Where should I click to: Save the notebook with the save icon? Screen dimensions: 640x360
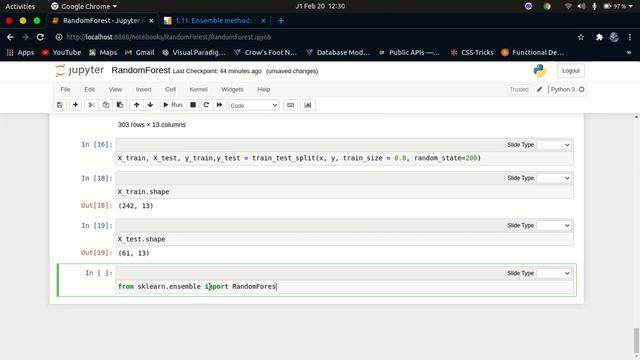[60, 105]
